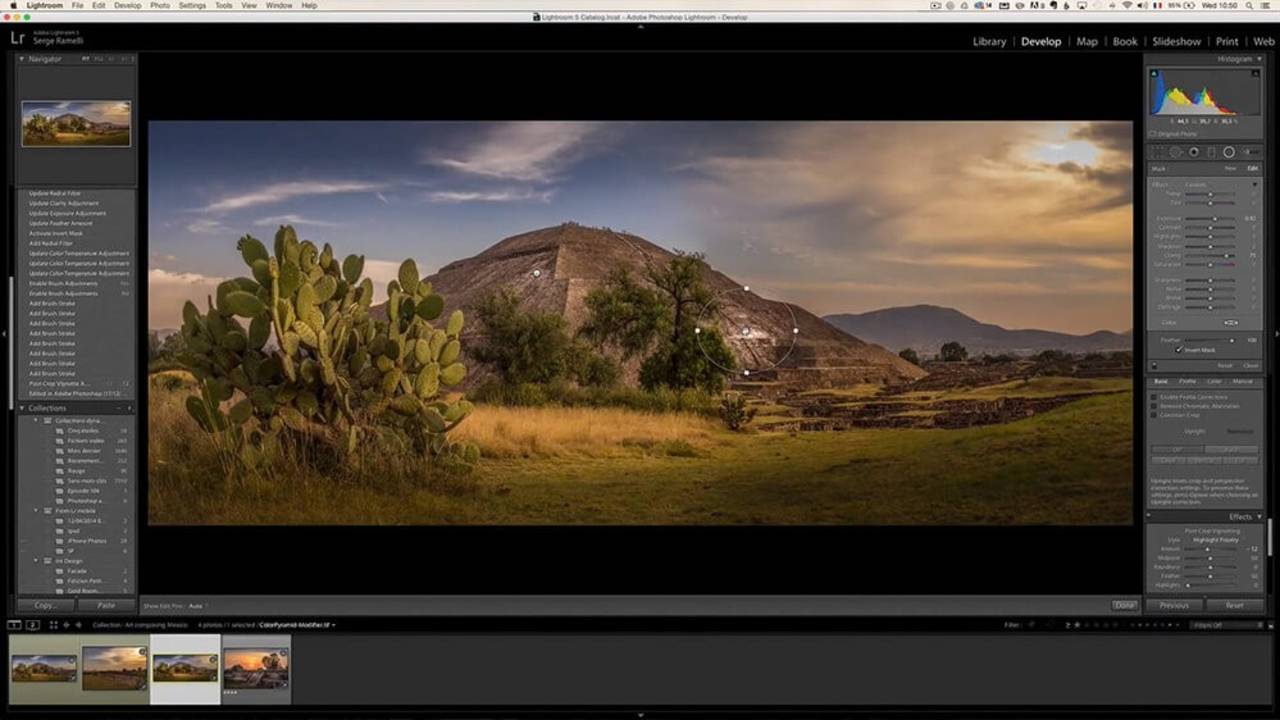Open the Develop menu in menu bar
The image size is (1280, 720).
click(127, 6)
